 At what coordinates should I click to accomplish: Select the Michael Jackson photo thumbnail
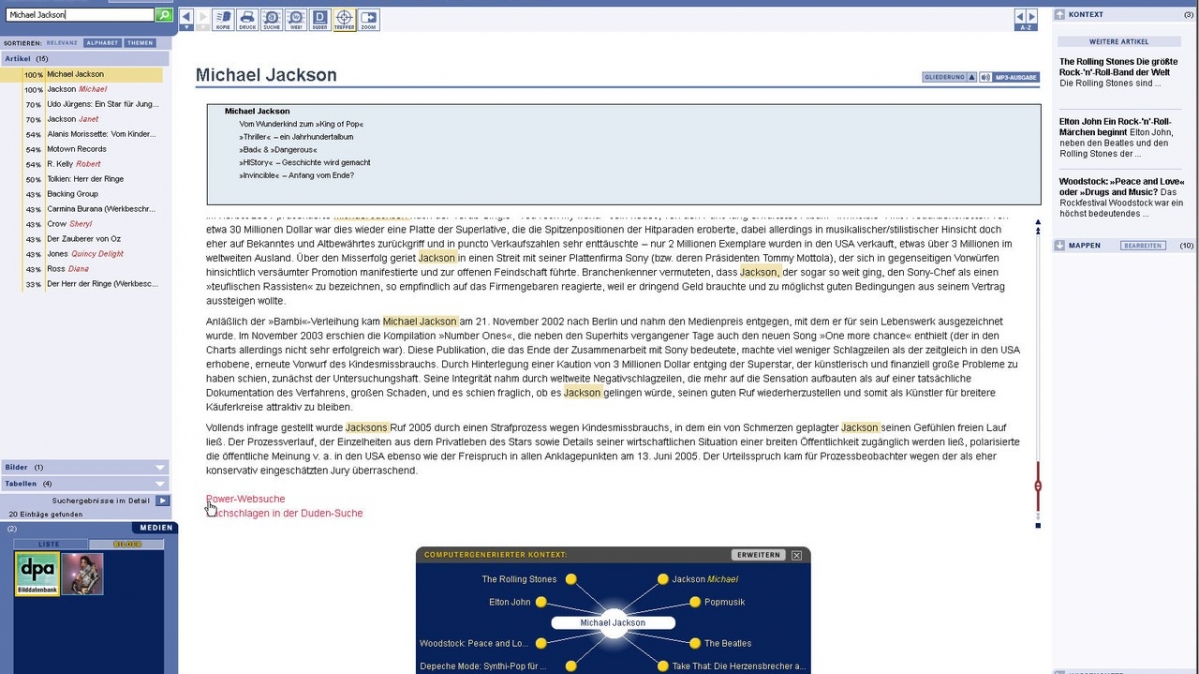point(82,574)
